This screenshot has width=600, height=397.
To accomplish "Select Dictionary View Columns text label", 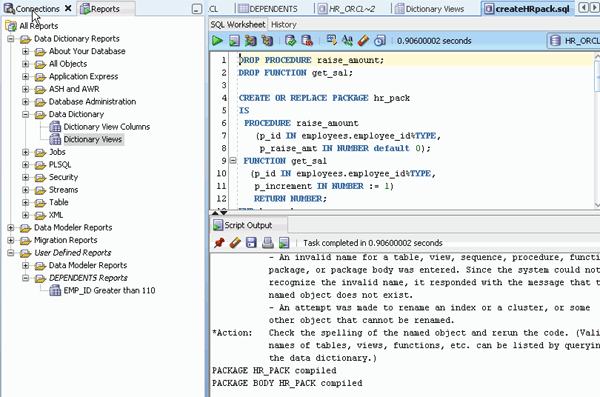I will [107, 127].
